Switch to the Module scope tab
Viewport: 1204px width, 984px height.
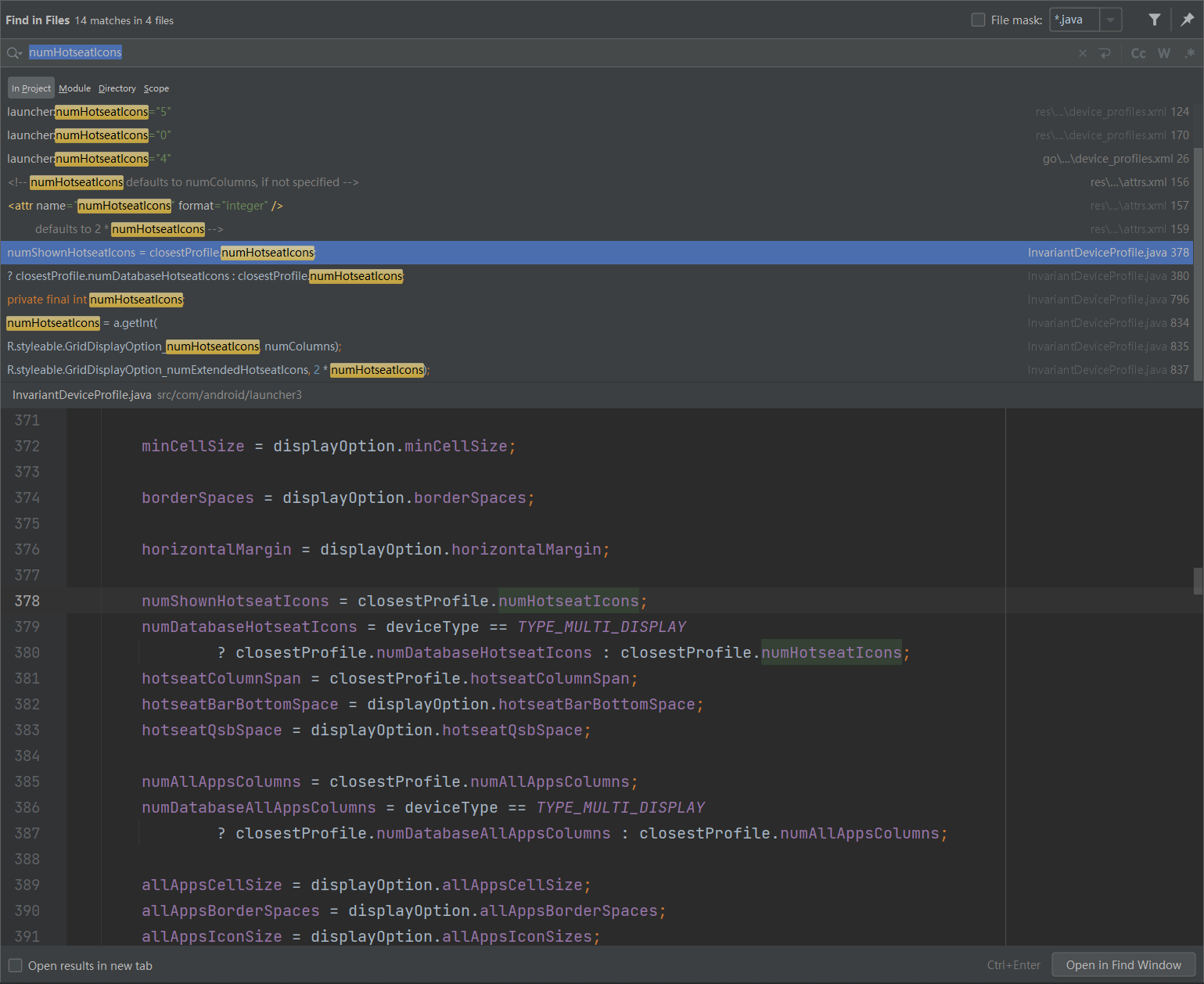tap(74, 88)
